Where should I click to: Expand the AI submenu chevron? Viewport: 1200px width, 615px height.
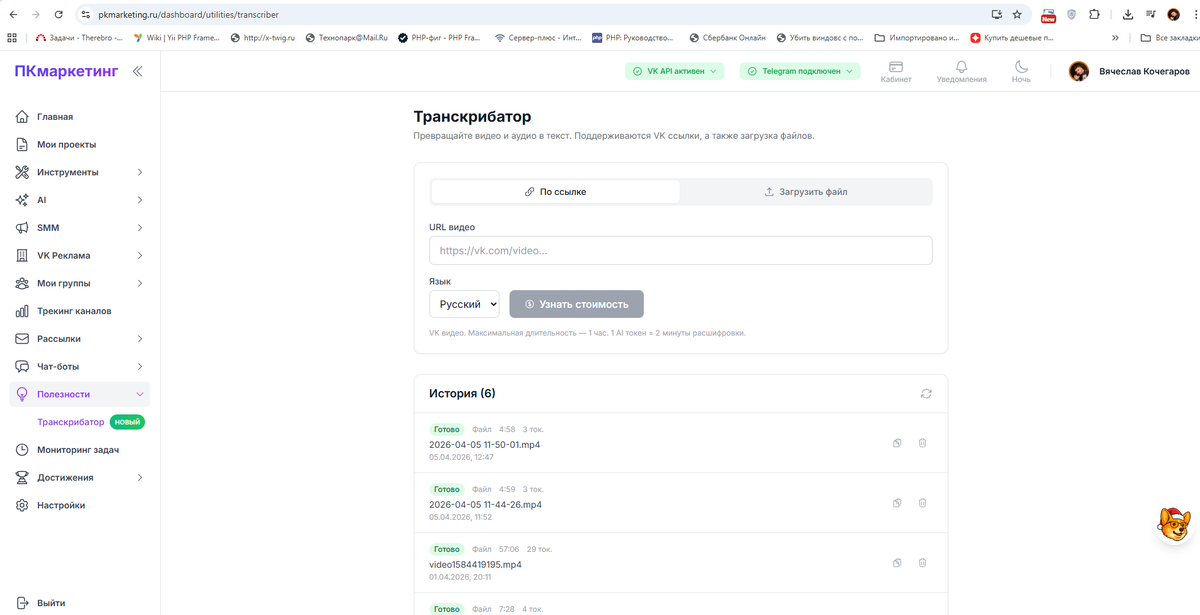coord(140,200)
